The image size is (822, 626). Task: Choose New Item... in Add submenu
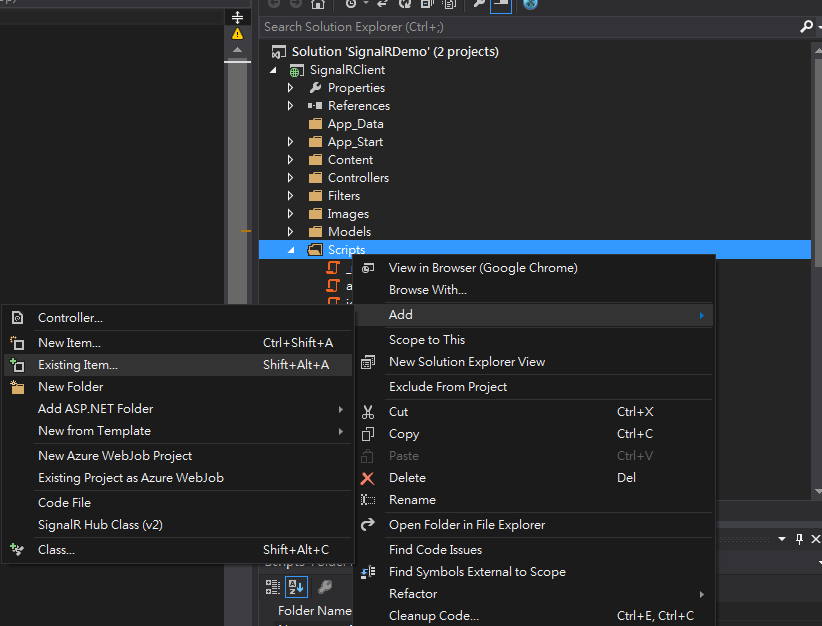(178, 343)
